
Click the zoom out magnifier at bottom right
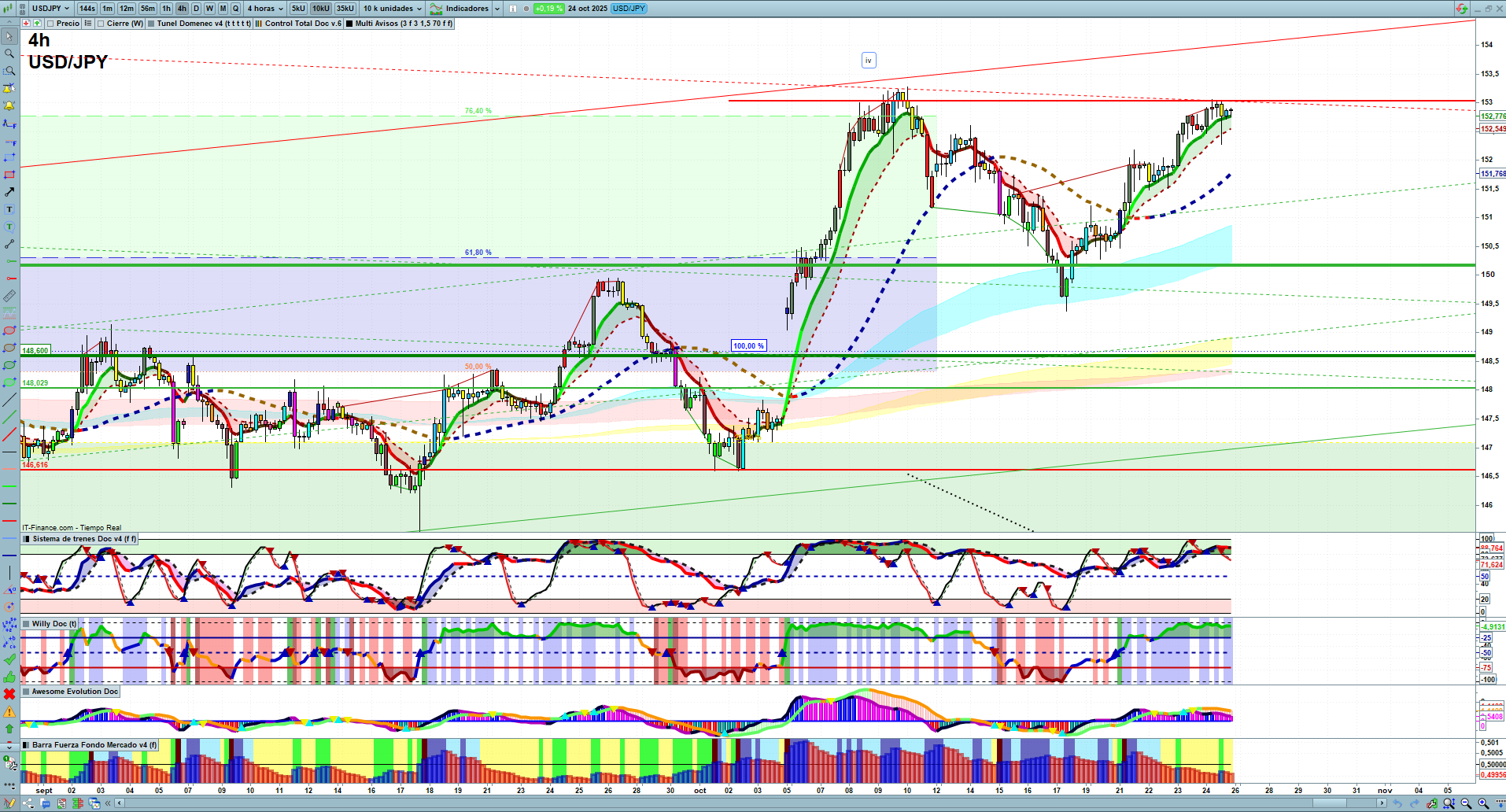point(1466,803)
